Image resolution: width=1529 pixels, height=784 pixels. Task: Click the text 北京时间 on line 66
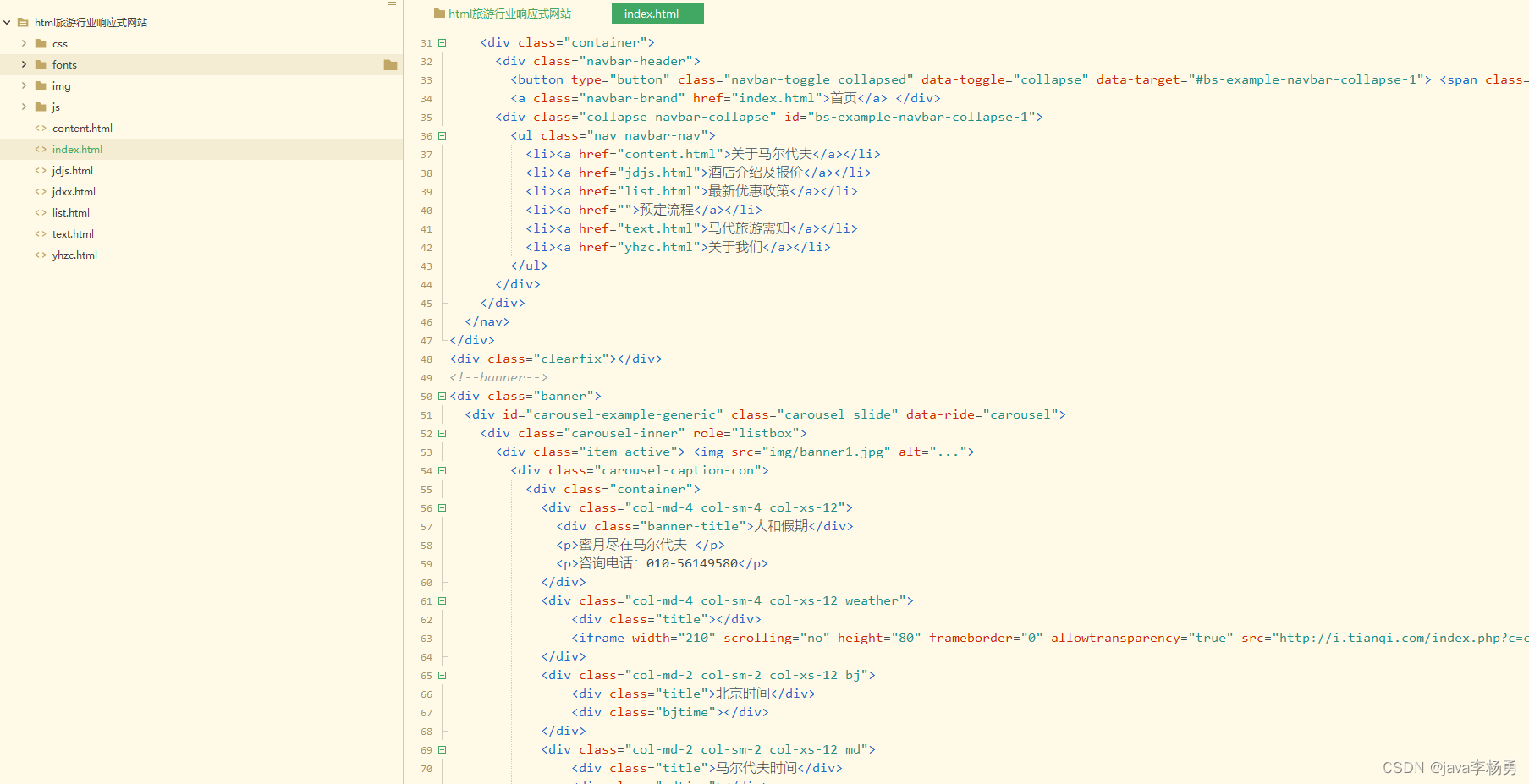pos(744,694)
